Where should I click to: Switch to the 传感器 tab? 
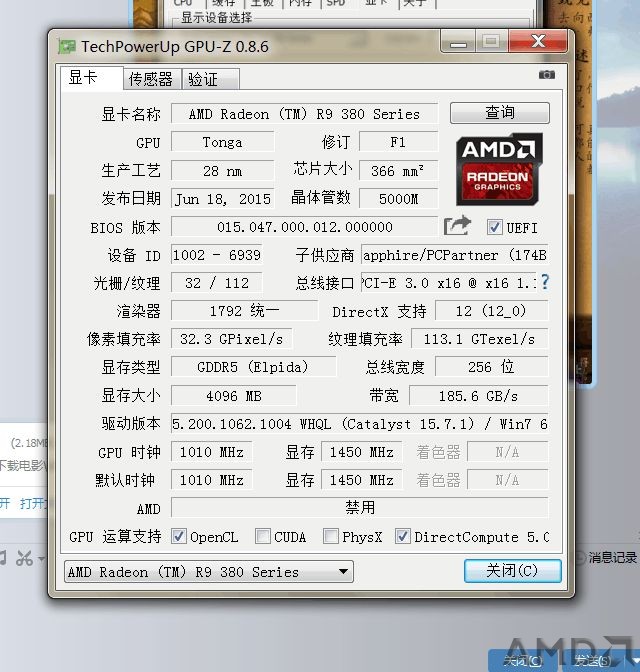click(150, 79)
